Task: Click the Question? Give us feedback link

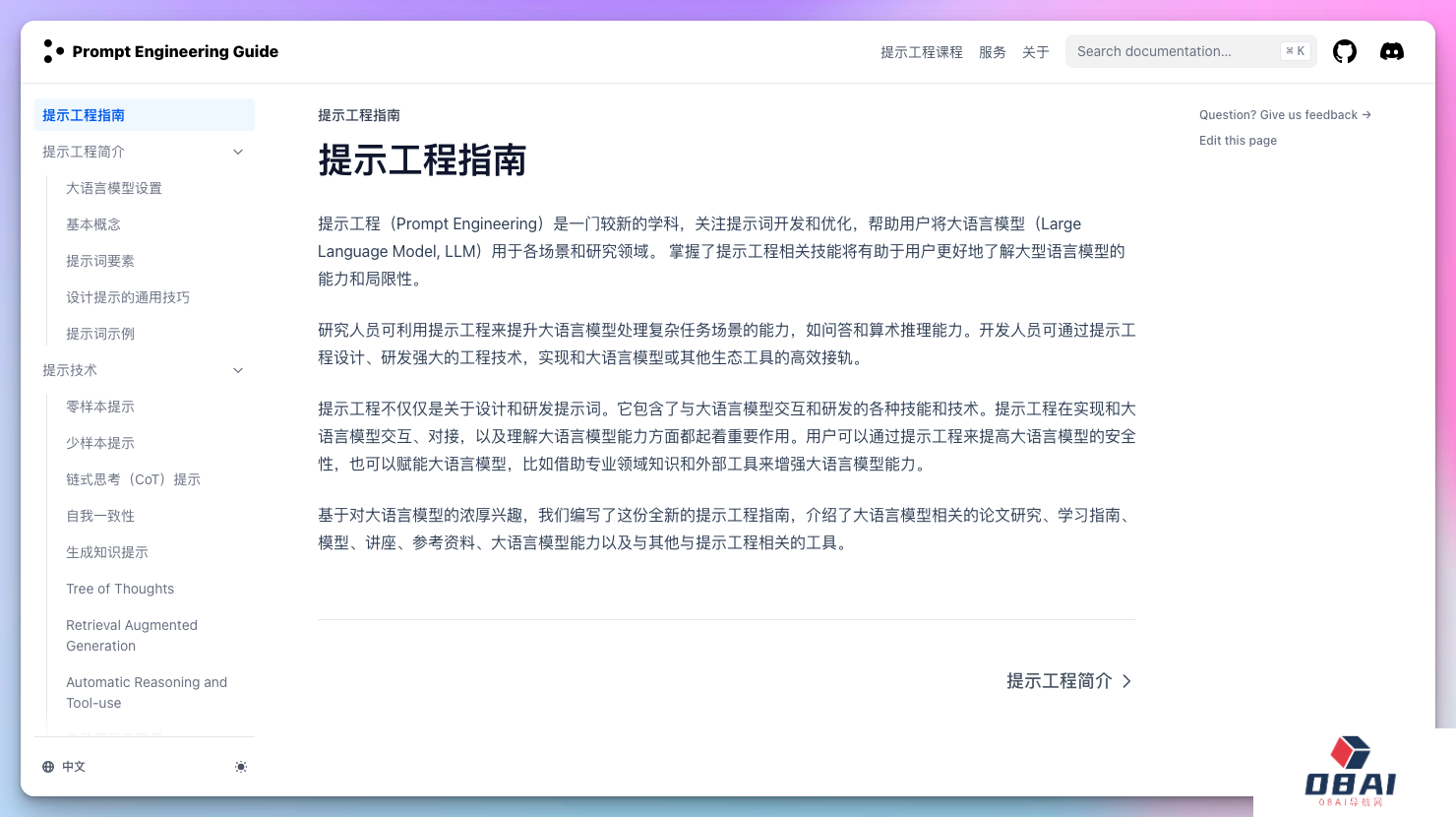Action: 1284,115
